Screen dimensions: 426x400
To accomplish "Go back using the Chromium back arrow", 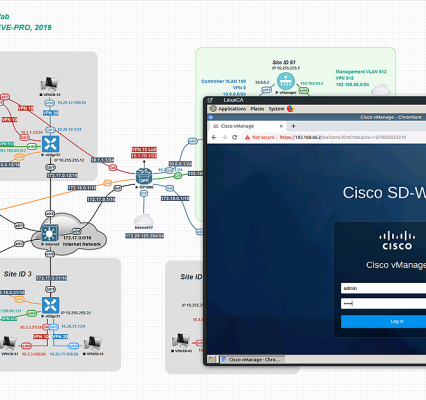I will pos(214,137).
